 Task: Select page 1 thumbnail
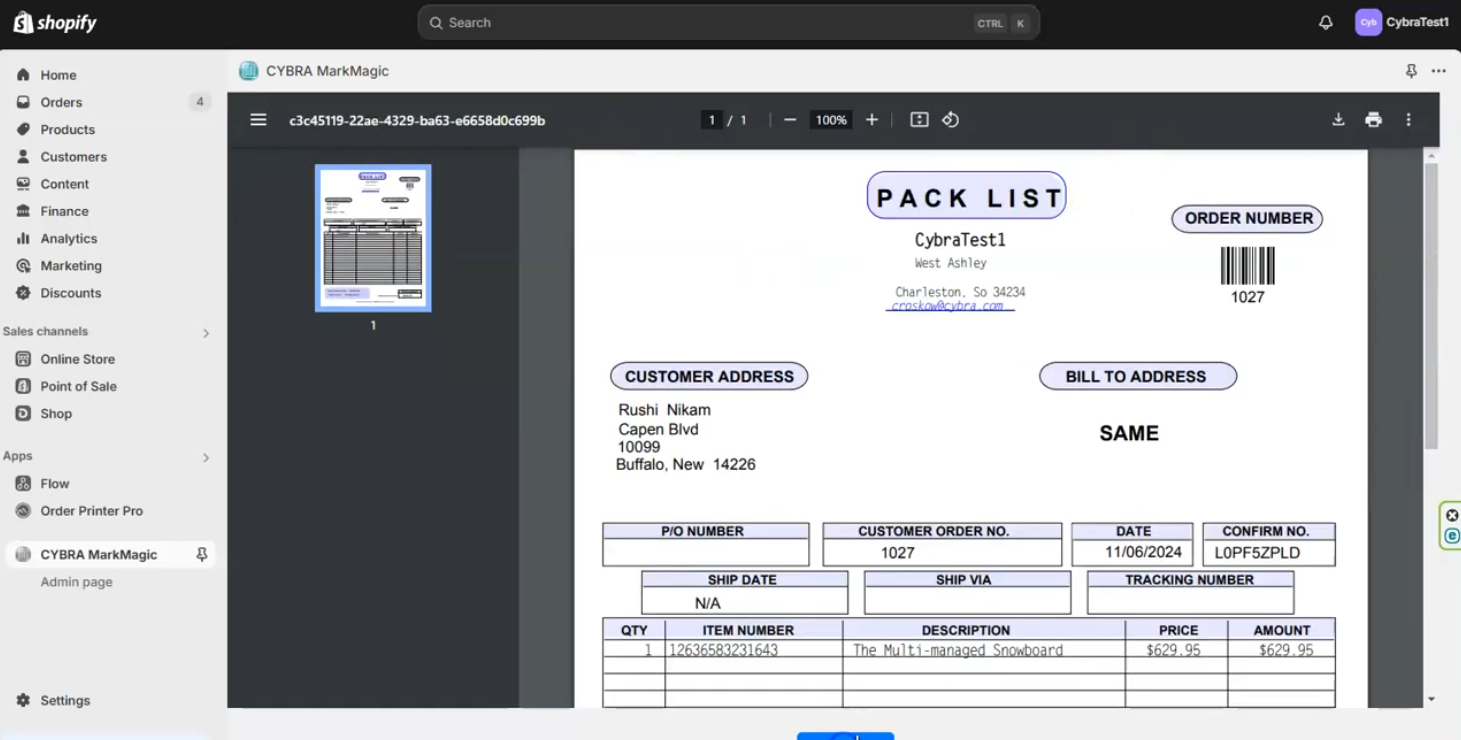(373, 238)
